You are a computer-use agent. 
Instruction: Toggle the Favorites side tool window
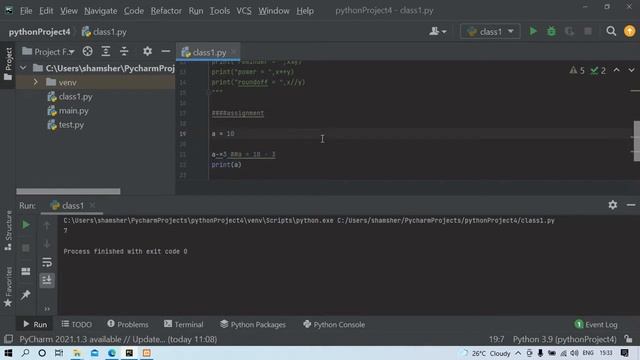pyautogui.click(x=8, y=287)
